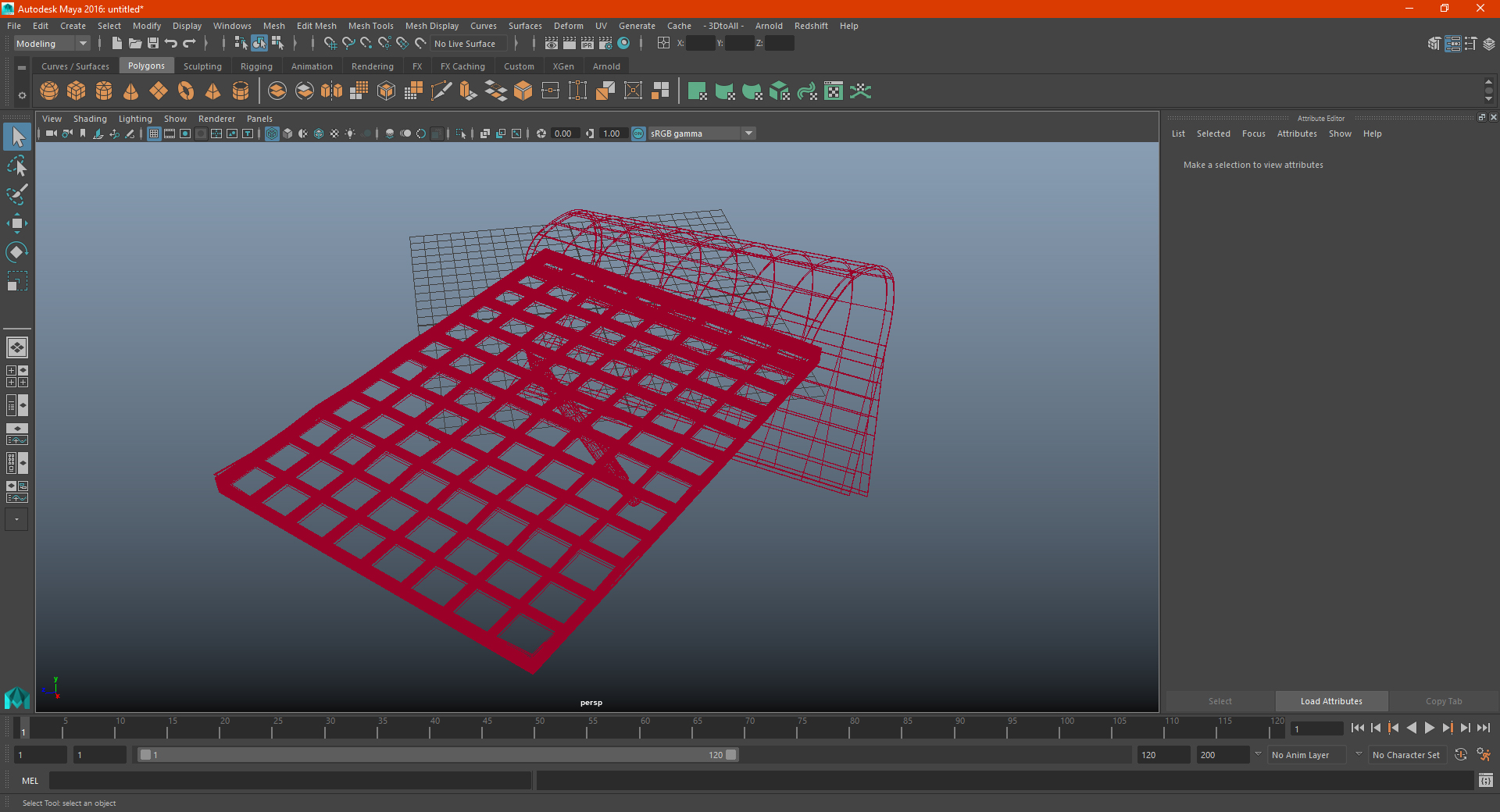
Task: Open the Mesh Tools menu
Action: coord(370,26)
